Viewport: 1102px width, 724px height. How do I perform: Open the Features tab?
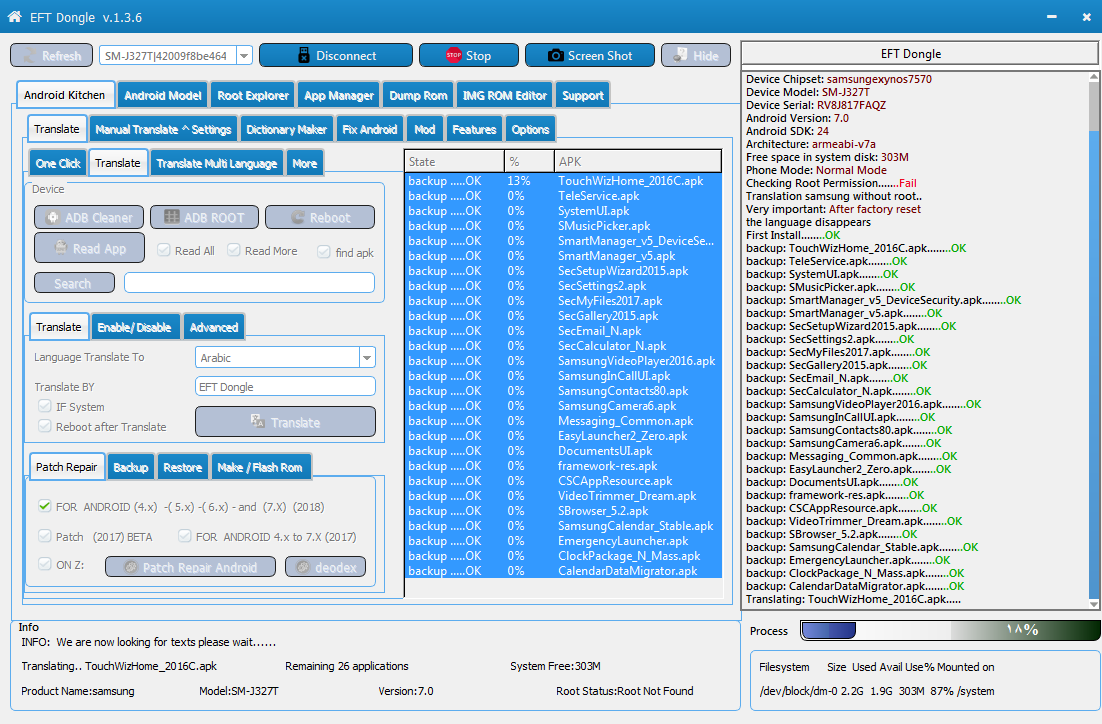[474, 129]
